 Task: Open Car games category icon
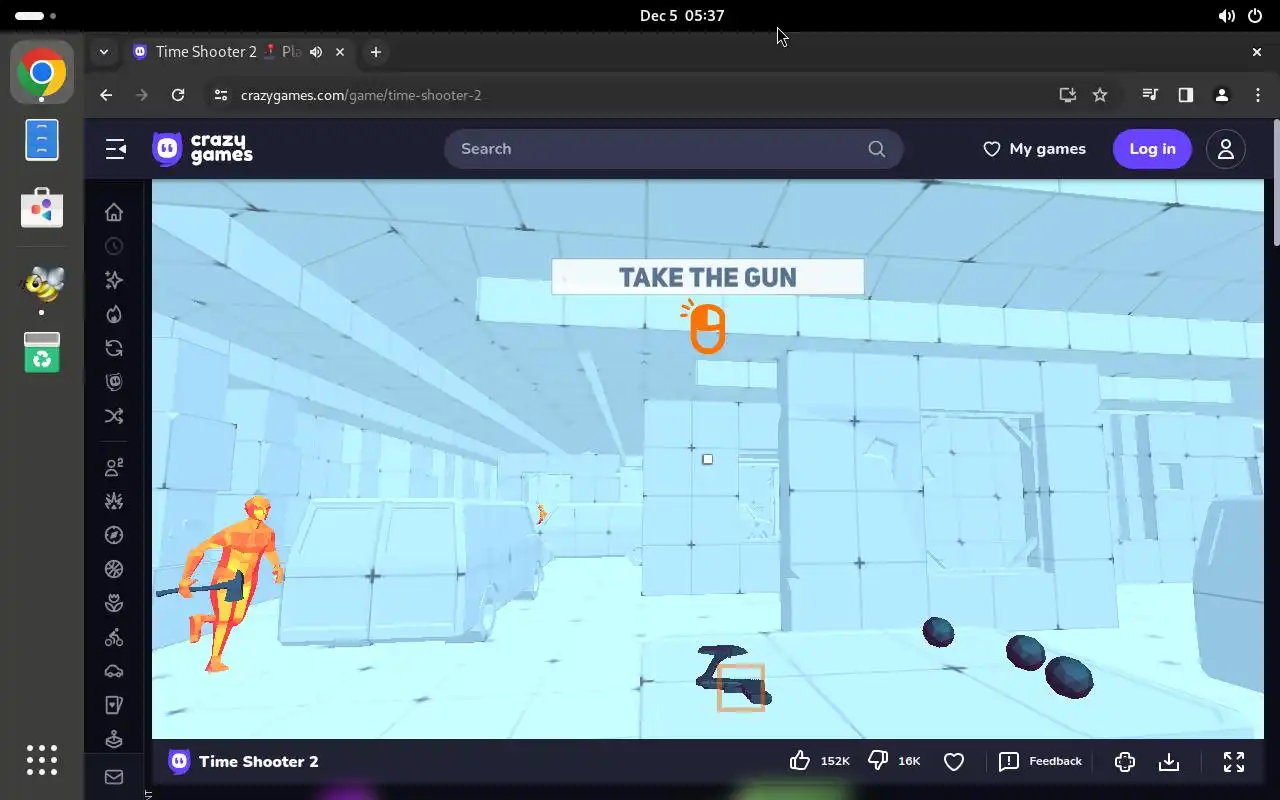[x=114, y=671]
